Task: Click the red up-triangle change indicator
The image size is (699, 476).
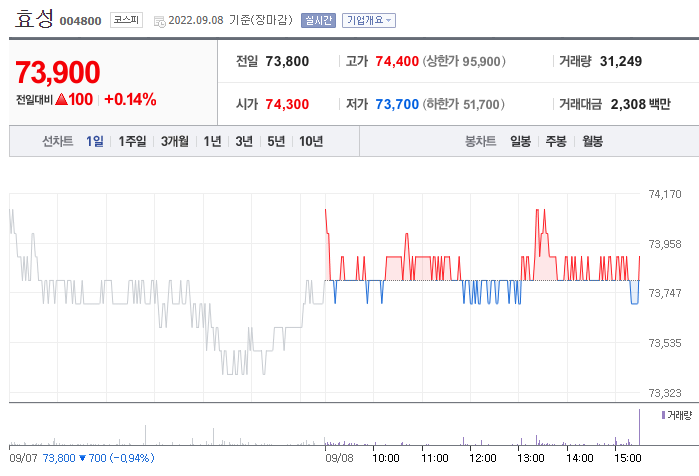Action: (62, 99)
